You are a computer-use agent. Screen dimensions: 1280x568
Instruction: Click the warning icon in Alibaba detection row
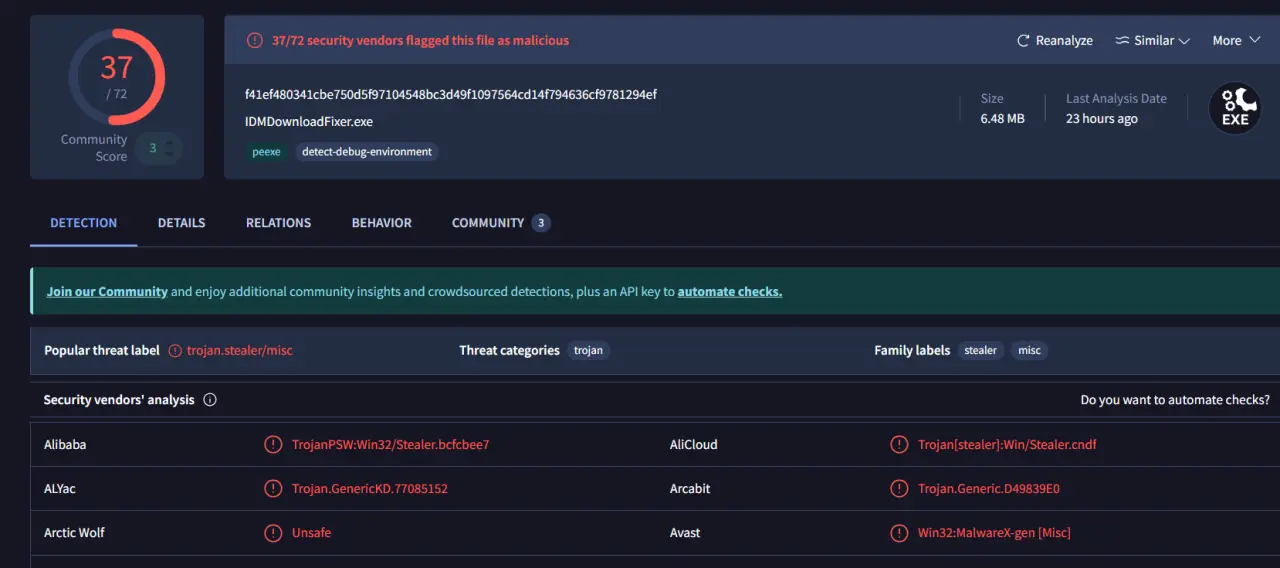click(273, 445)
